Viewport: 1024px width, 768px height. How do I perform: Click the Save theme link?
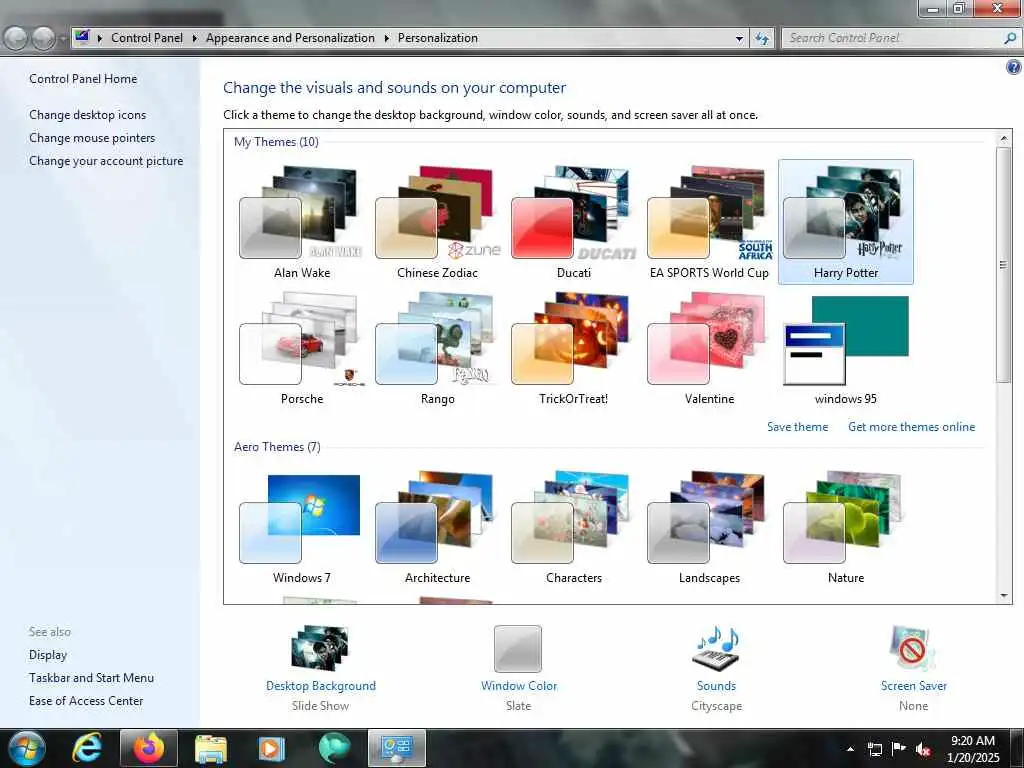[x=797, y=426]
